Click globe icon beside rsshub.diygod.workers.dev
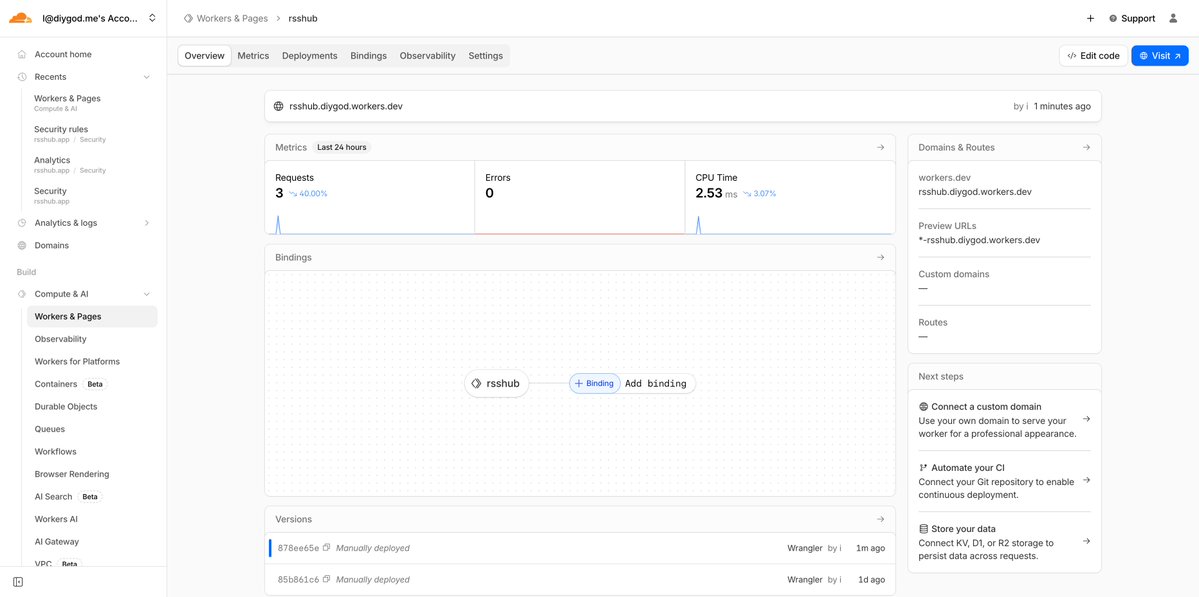 pyautogui.click(x=278, y=106)
